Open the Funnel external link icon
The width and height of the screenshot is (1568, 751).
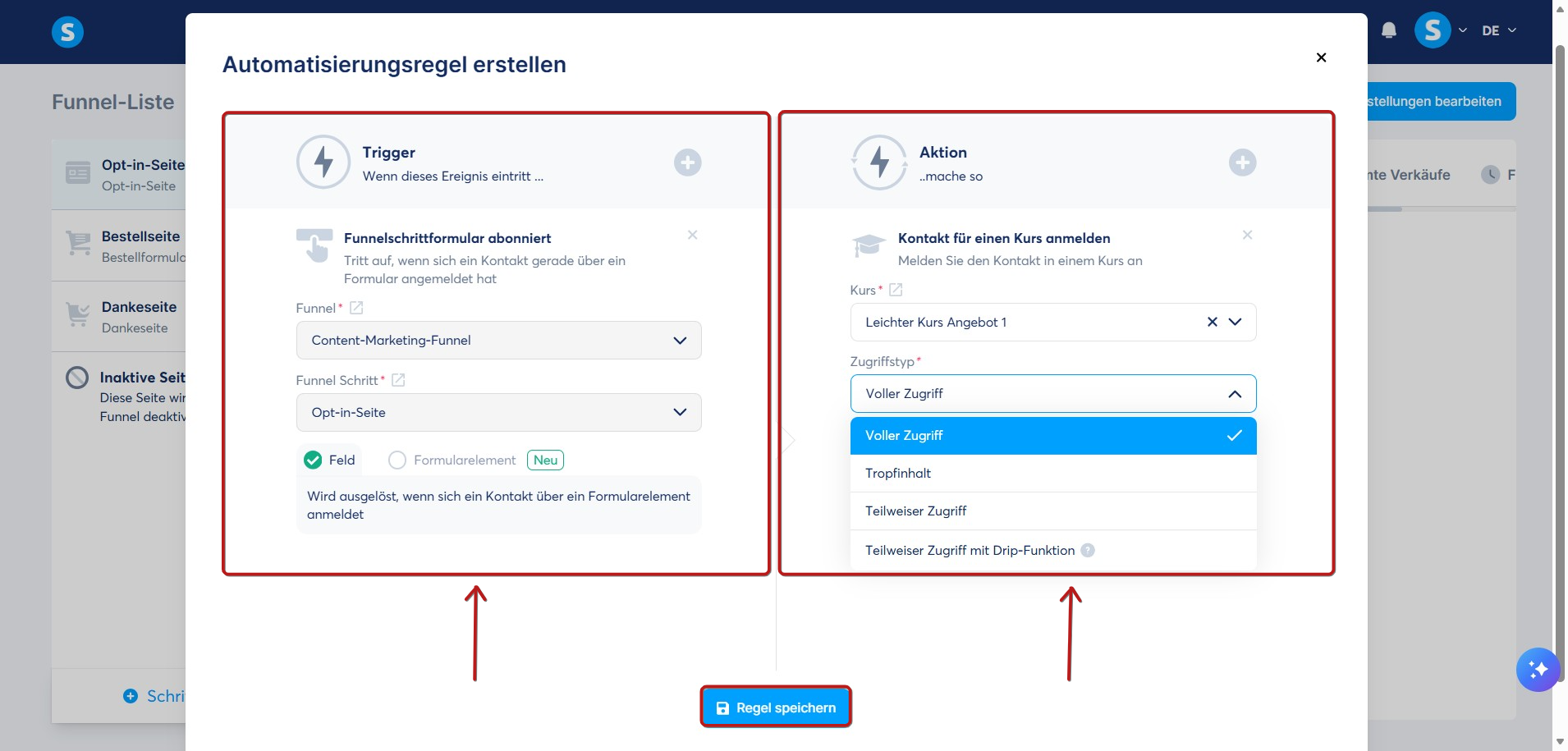(x=356, y=308)
